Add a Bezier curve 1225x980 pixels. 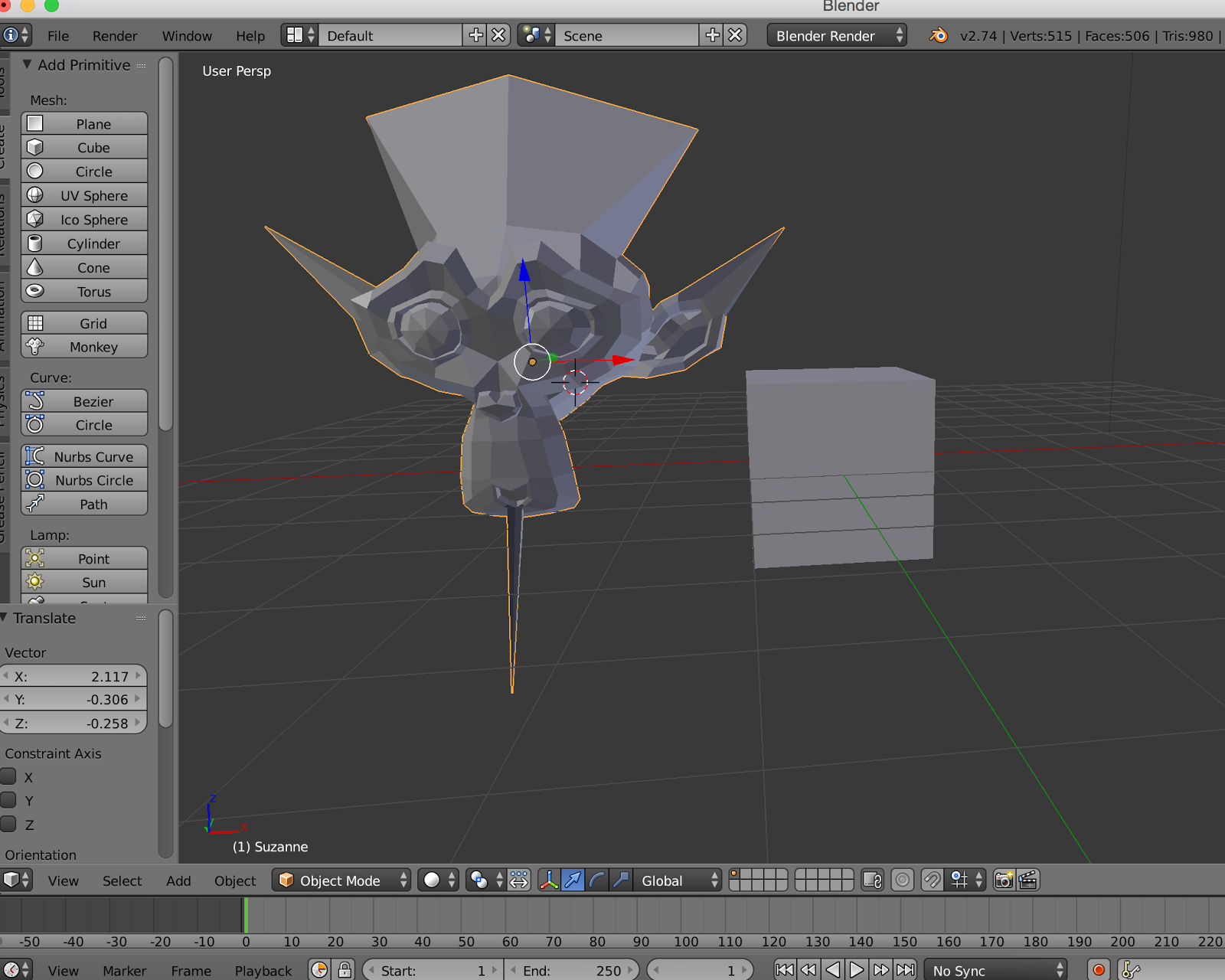tap(84, 401)
